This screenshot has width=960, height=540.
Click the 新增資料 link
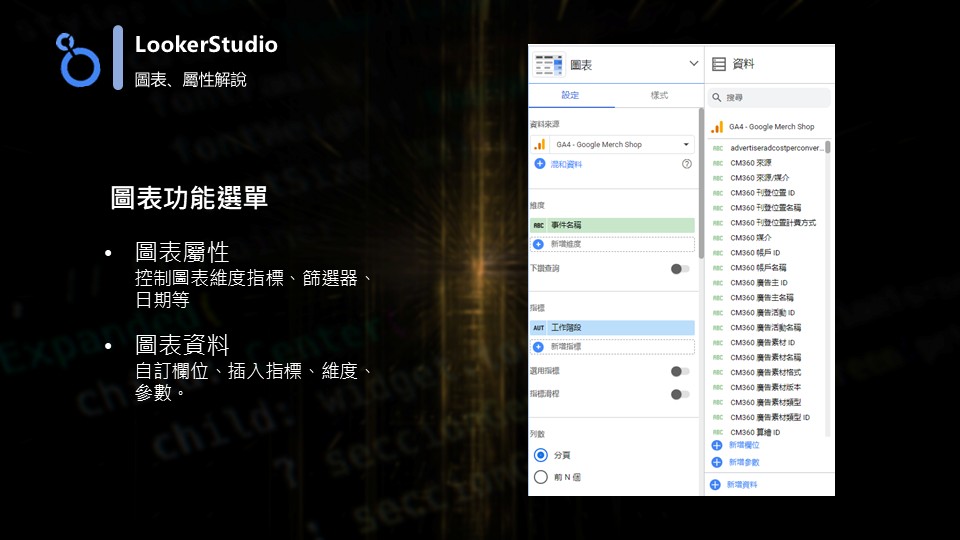coord(741,485)
